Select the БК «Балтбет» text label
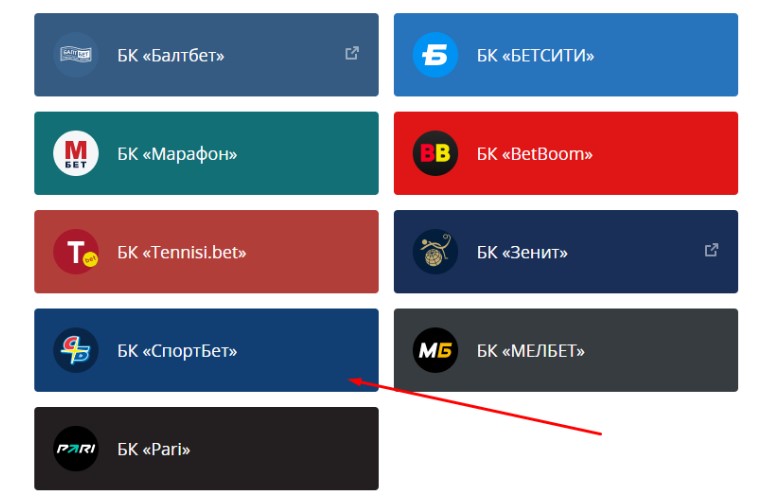The image size is (757, 503). (171, 56)
